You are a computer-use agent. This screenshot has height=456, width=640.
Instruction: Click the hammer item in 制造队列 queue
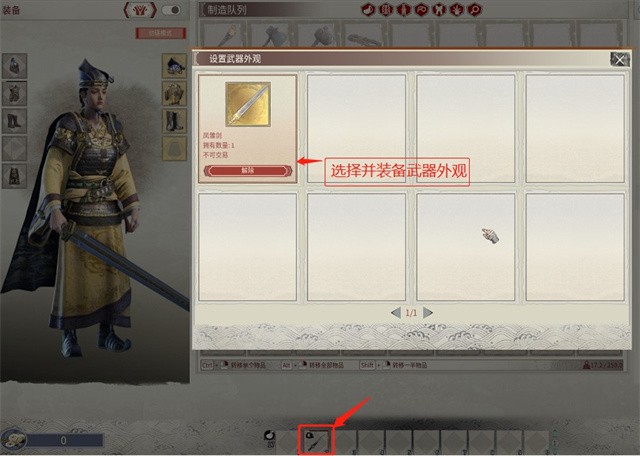(x=325, y=36)
